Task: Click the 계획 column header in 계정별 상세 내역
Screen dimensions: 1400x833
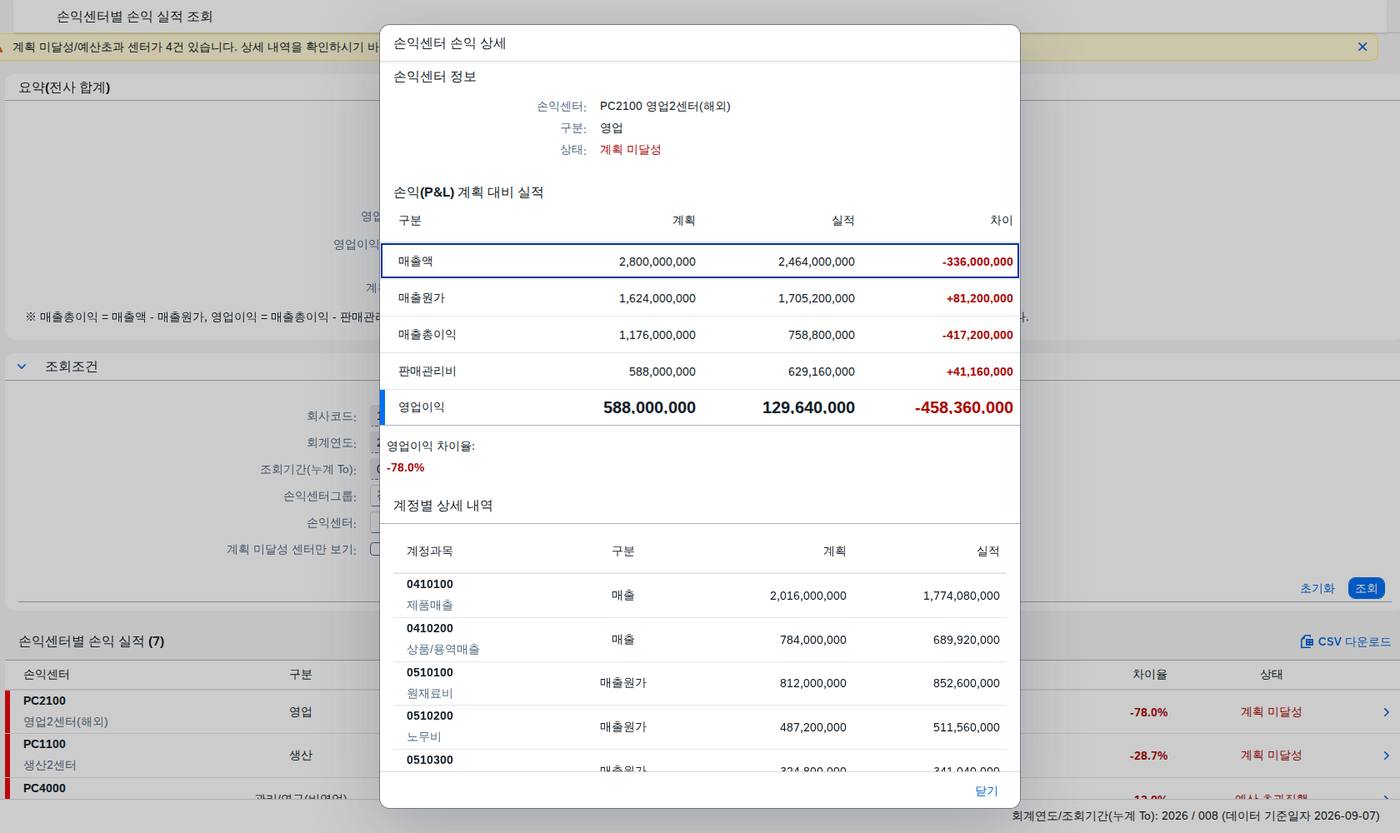Action: point(834,551)
